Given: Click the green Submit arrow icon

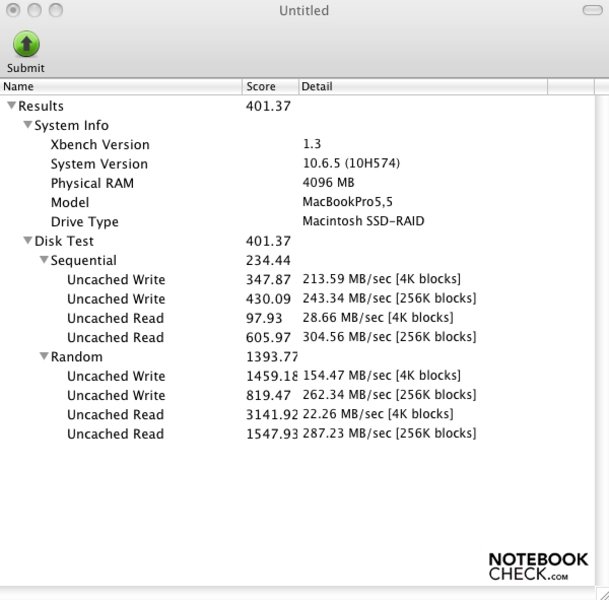Looking at the screenshot, I should click(26, 44).
